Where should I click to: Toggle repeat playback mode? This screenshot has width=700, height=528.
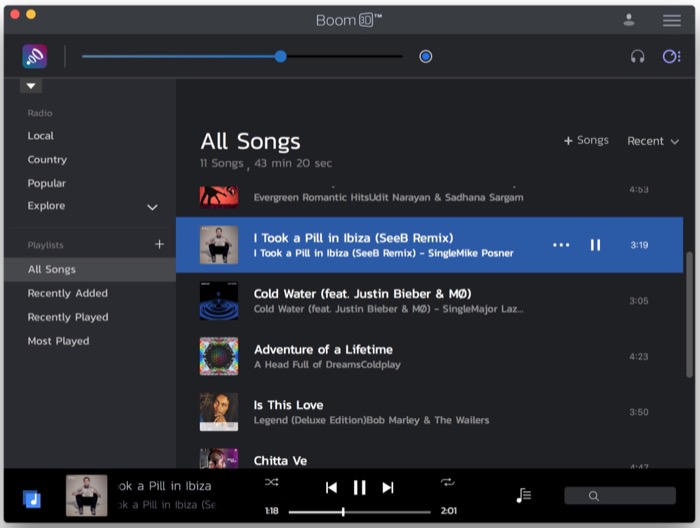(x=447, y=482)
